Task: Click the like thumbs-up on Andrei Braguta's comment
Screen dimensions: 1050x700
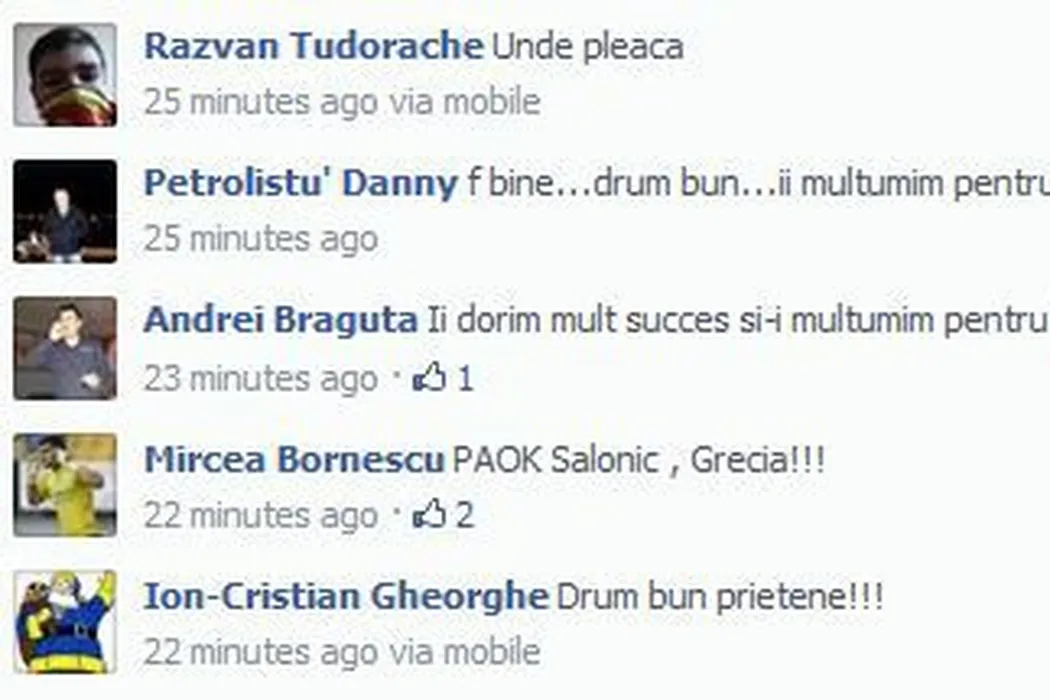Action: pyautogui.click(x=429, y=377)
